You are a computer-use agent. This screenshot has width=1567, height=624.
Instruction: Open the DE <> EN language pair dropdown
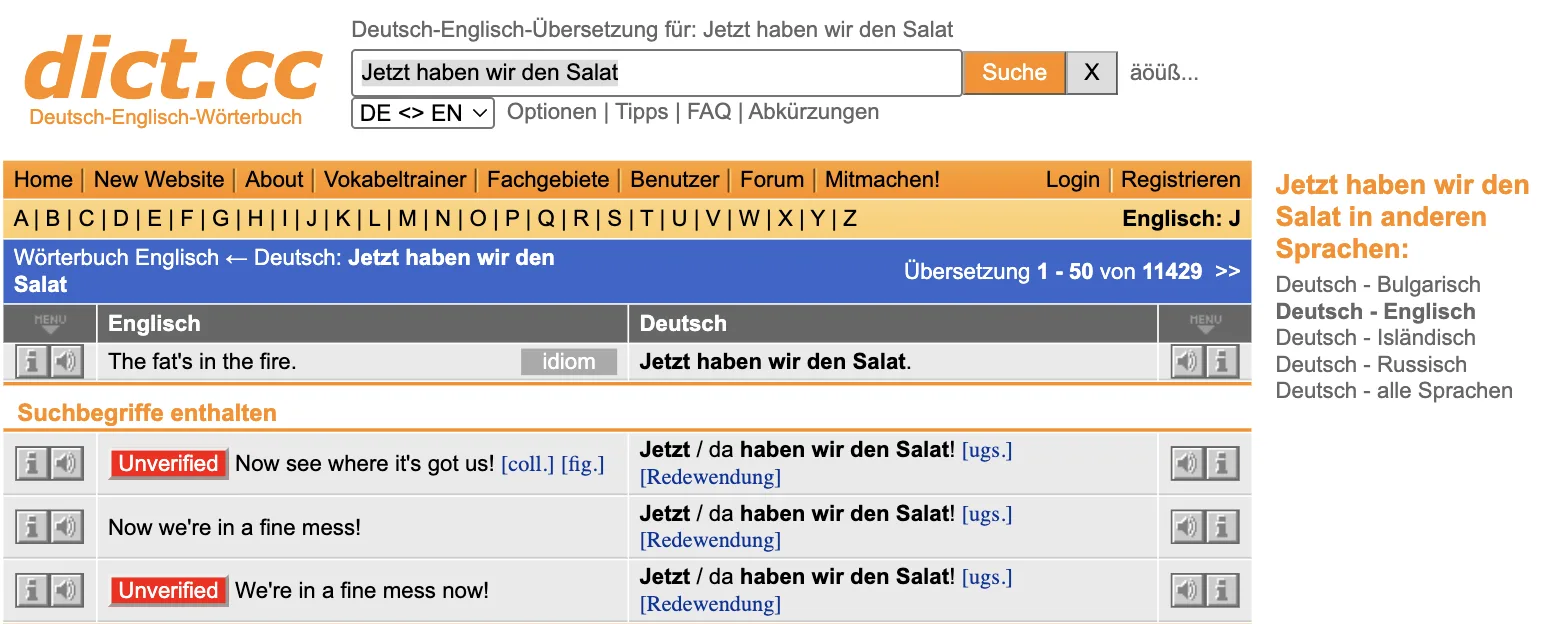(x=423, y=113)
